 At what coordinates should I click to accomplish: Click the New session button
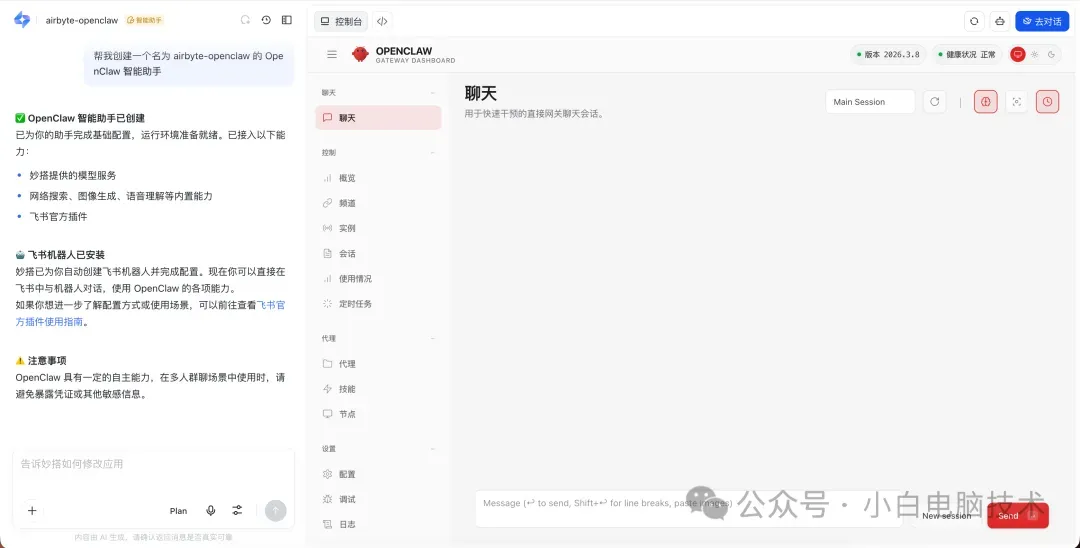click(946, 516)
